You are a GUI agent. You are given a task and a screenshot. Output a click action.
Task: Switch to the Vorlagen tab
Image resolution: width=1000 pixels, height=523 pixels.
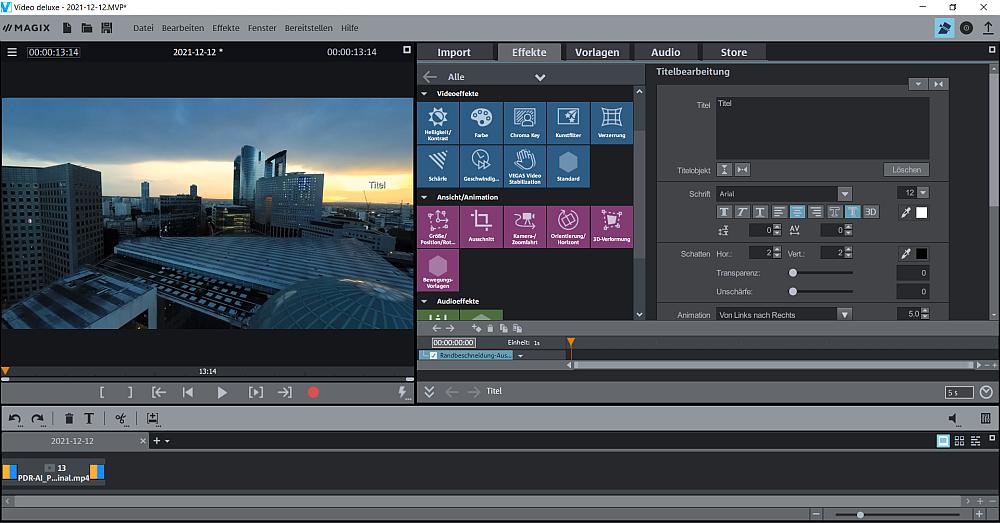coord(597,52)
